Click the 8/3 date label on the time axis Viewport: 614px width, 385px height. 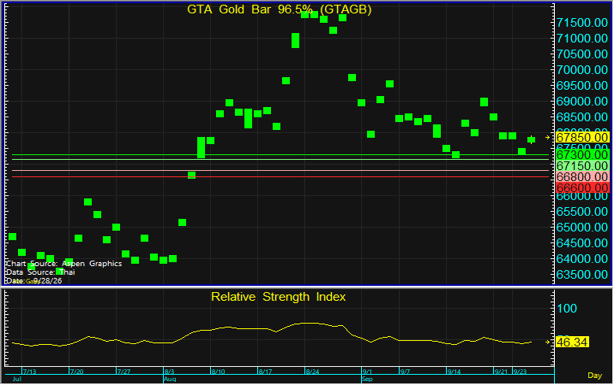[x=170, y=371]
